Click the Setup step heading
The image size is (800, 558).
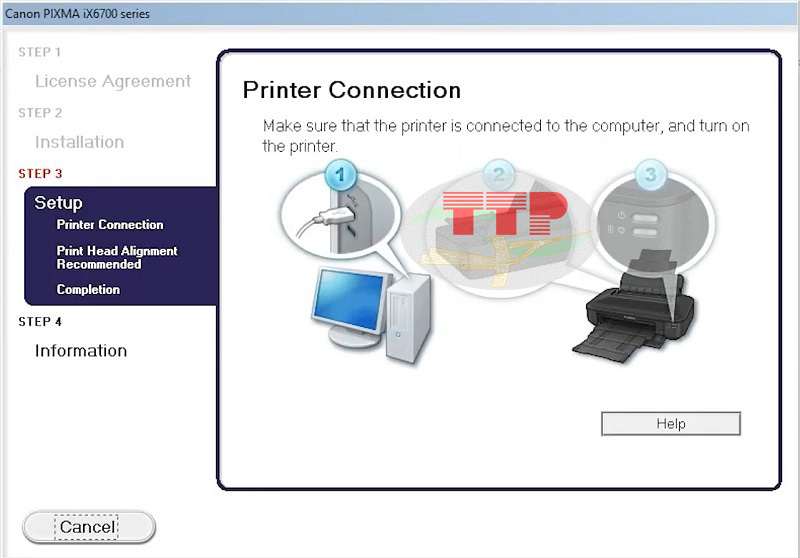pos(58,202)
